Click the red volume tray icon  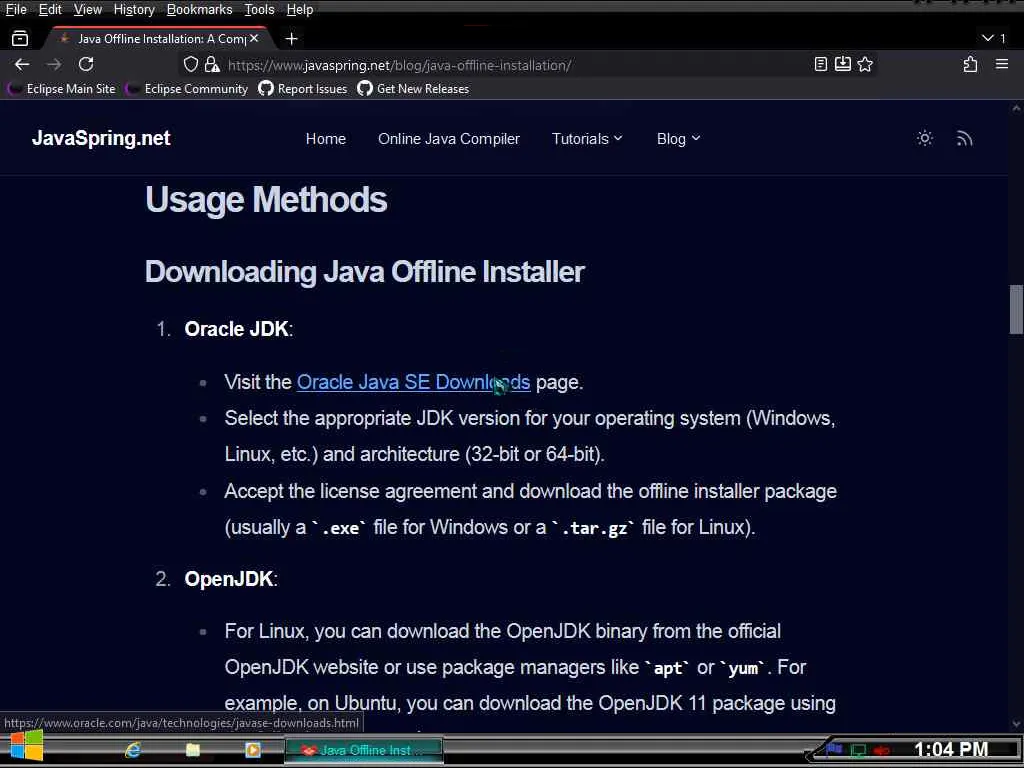[x=882, y=750]
